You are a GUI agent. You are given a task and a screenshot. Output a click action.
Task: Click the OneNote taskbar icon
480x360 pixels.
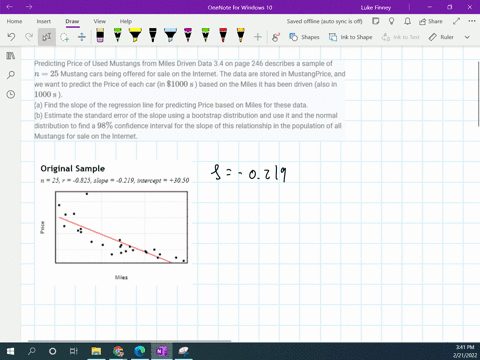point(161,351)
